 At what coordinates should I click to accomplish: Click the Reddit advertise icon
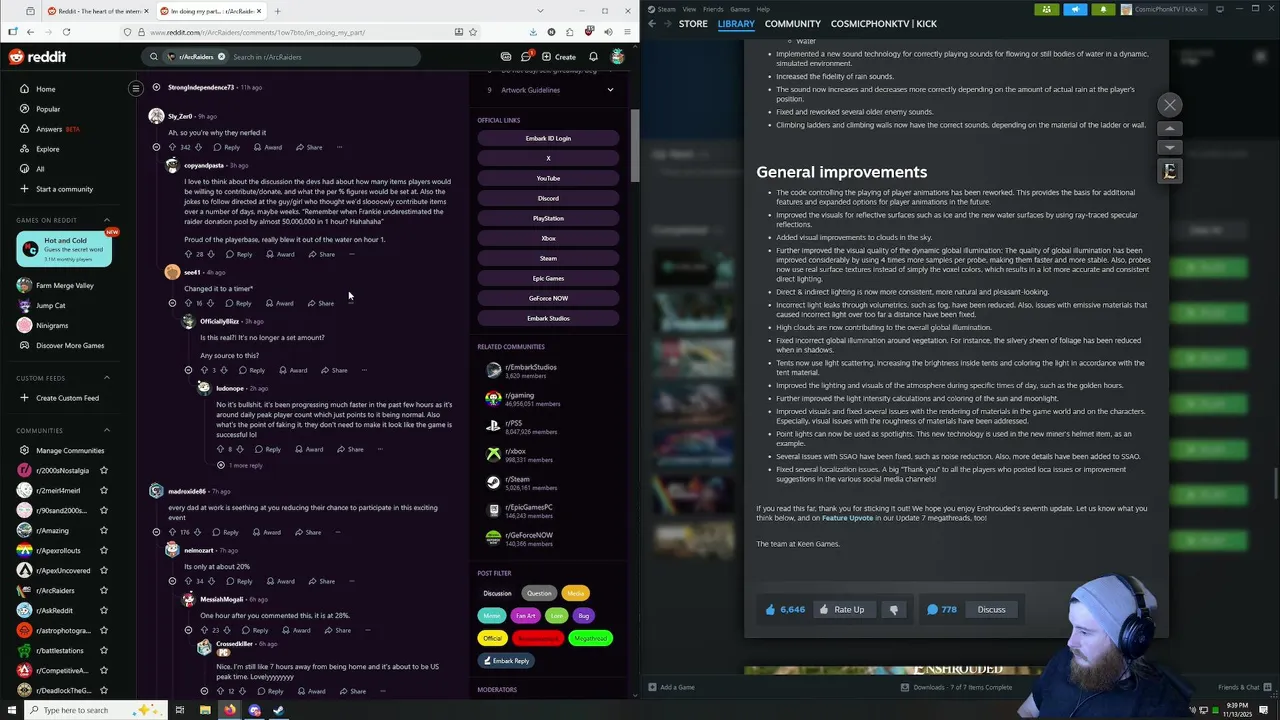coord(506,57)
